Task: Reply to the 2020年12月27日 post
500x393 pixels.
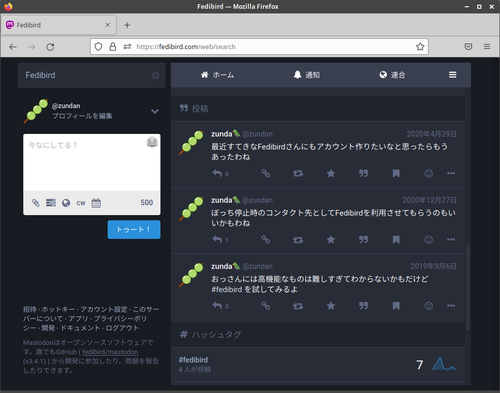Action: [x=217, y=240]
